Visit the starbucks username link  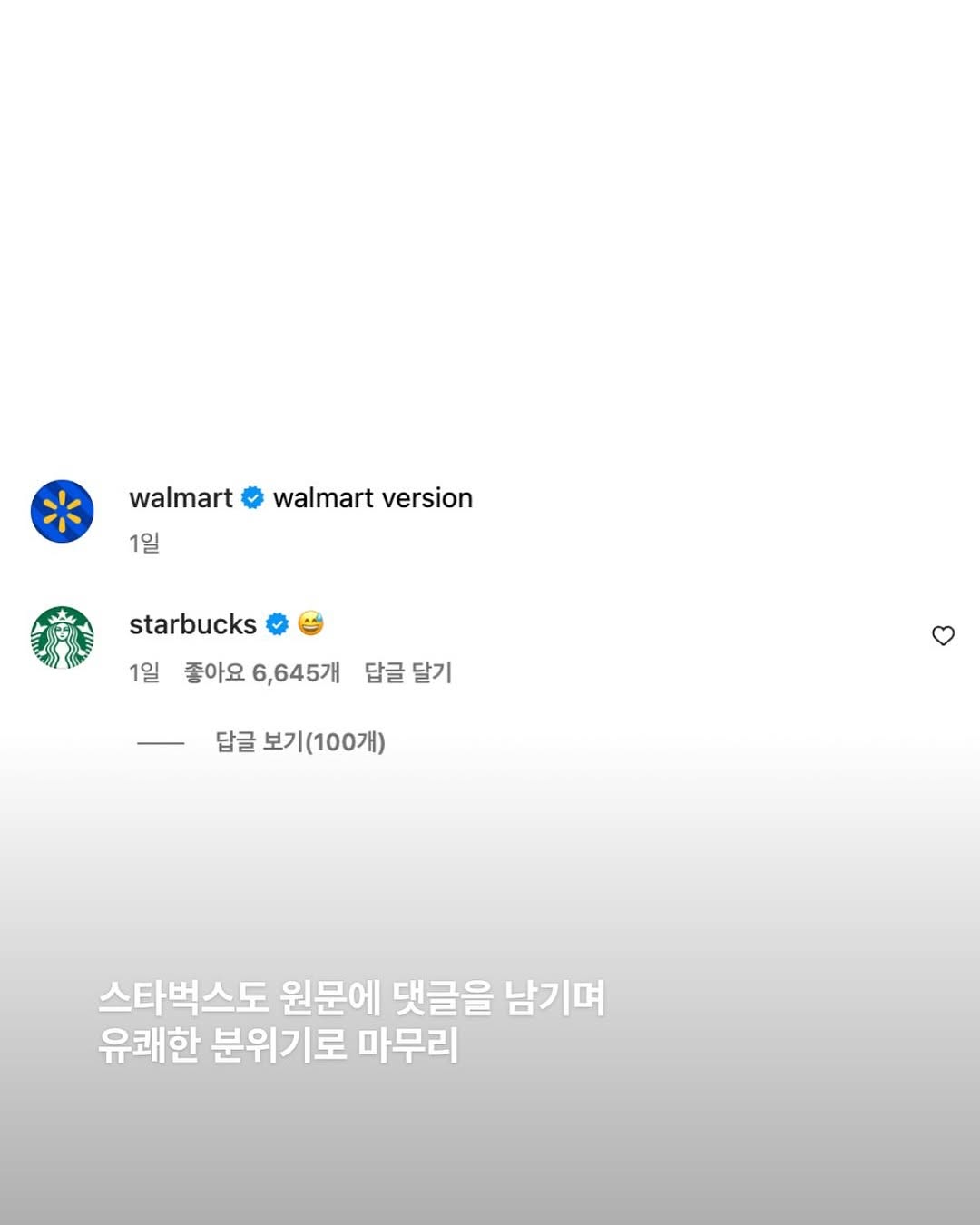pyautogui.click(x=192, y=624)
